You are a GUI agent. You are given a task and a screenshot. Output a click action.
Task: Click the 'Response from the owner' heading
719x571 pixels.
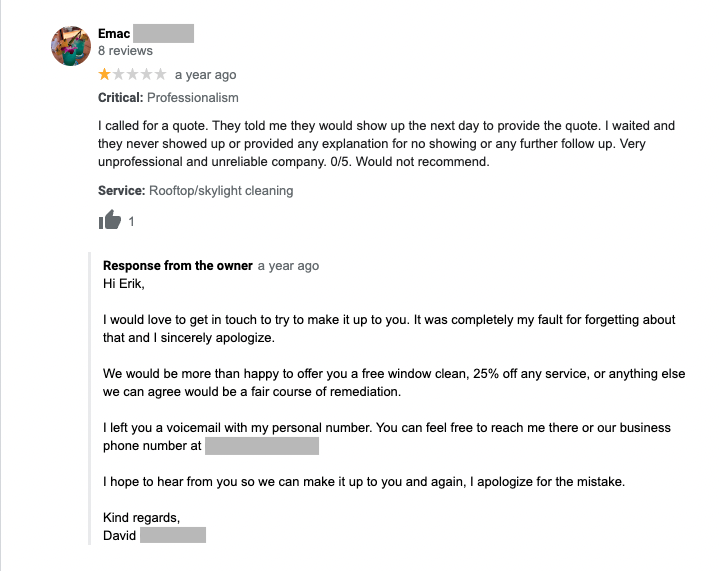[178, 266]
